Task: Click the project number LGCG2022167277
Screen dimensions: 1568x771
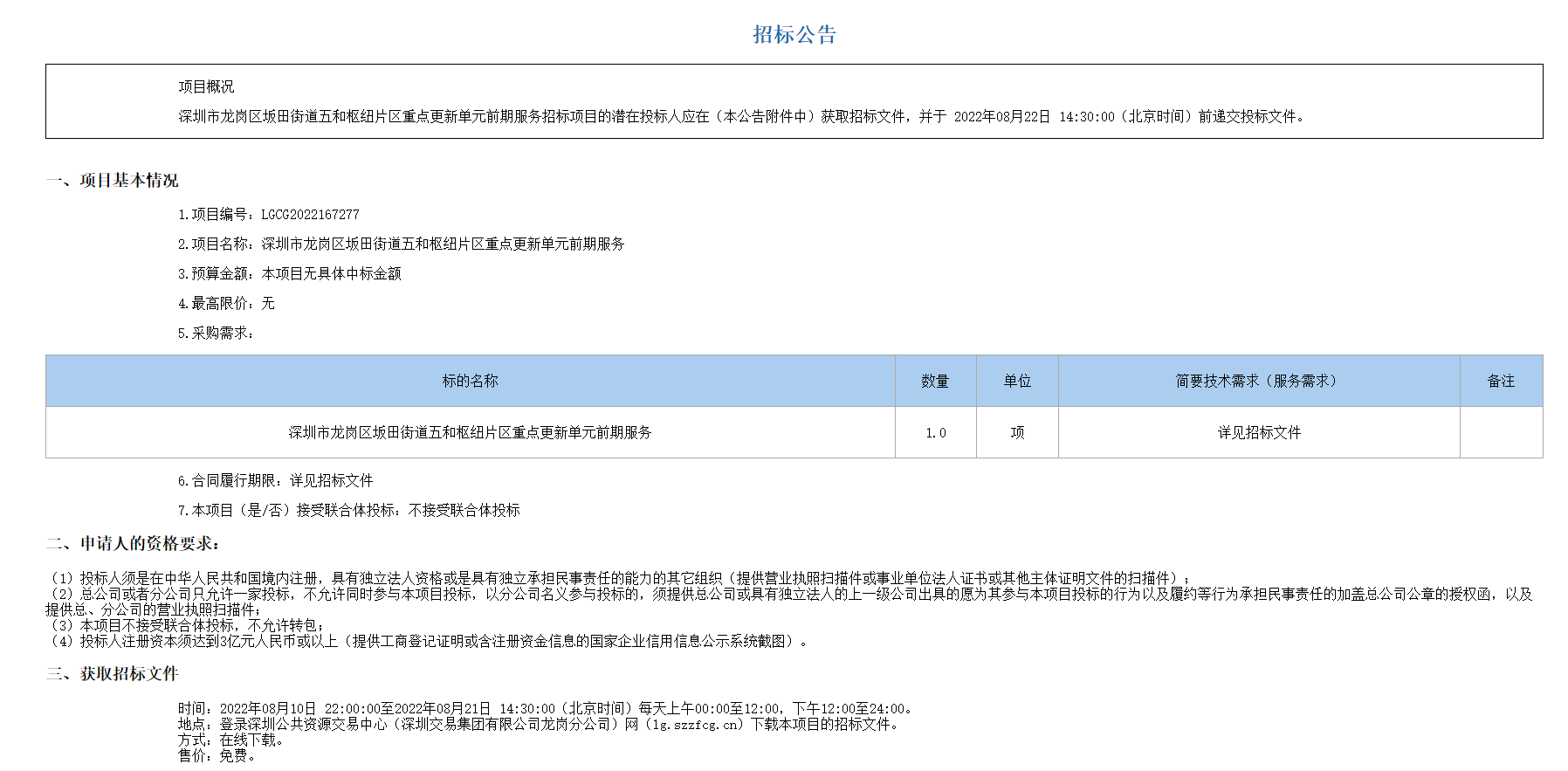Action: tap(310, 215)
